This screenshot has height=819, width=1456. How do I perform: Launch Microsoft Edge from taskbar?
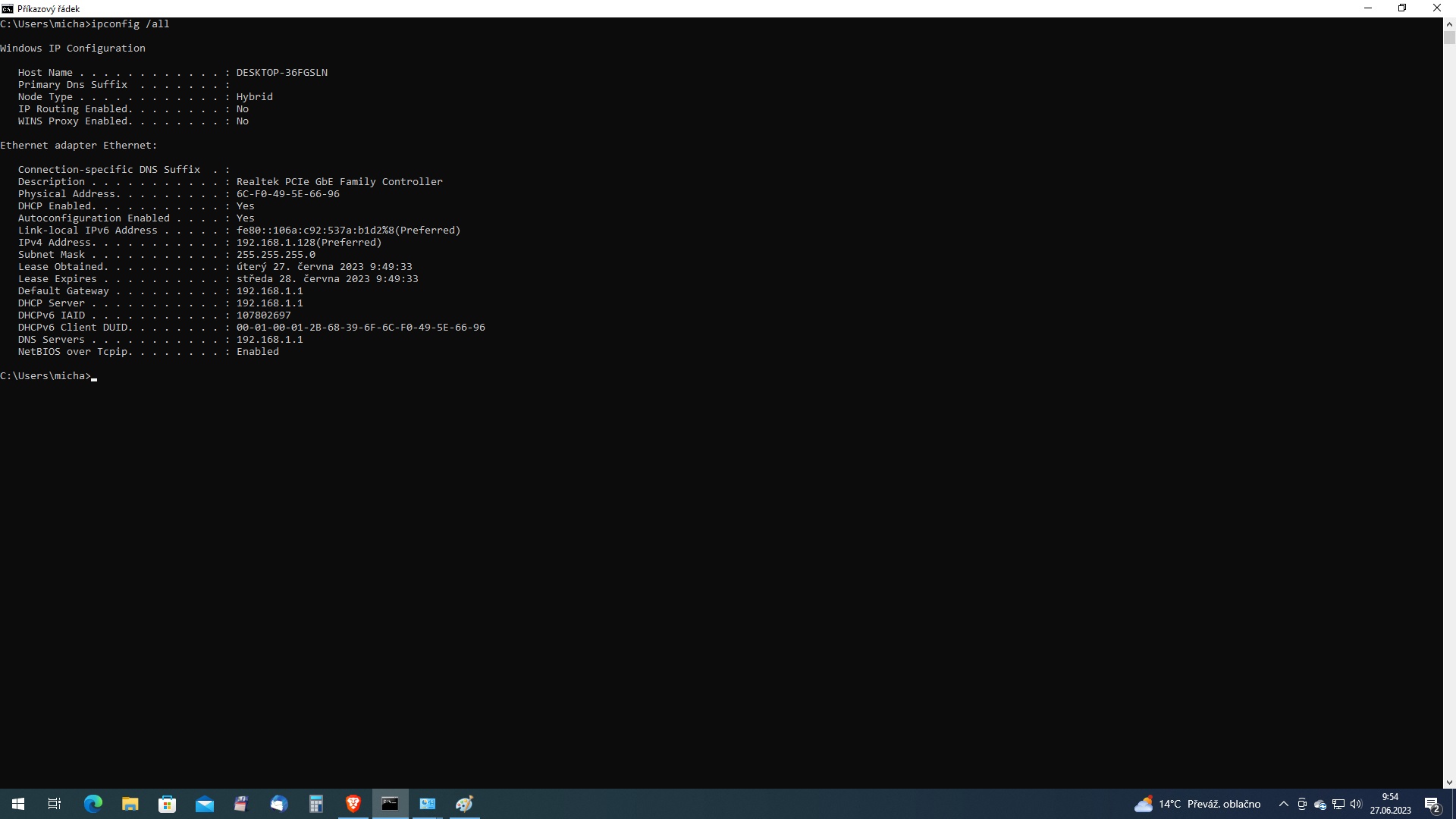pyautogui.click(x=93, y=804)
